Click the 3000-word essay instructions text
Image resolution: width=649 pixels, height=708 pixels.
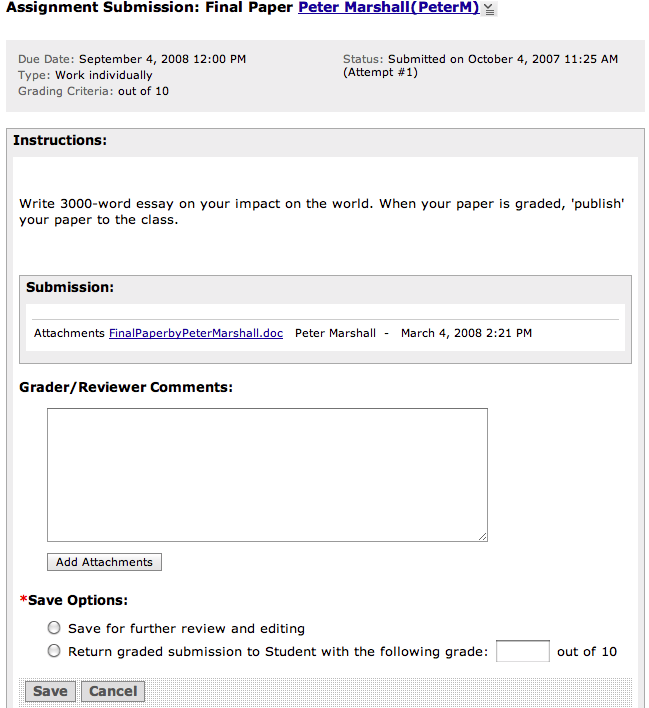(321, 211)
